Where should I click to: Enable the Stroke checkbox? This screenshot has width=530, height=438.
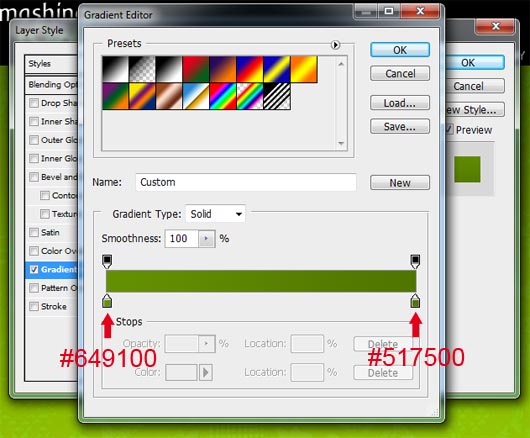pos(34,306)
